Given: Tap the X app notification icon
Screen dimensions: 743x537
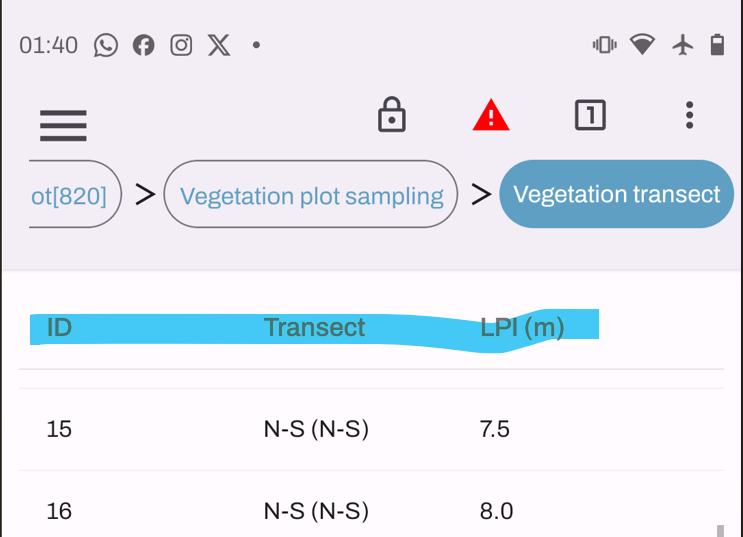Looking at the screenshot, I should pyautogui.click(x=219, y=45).
